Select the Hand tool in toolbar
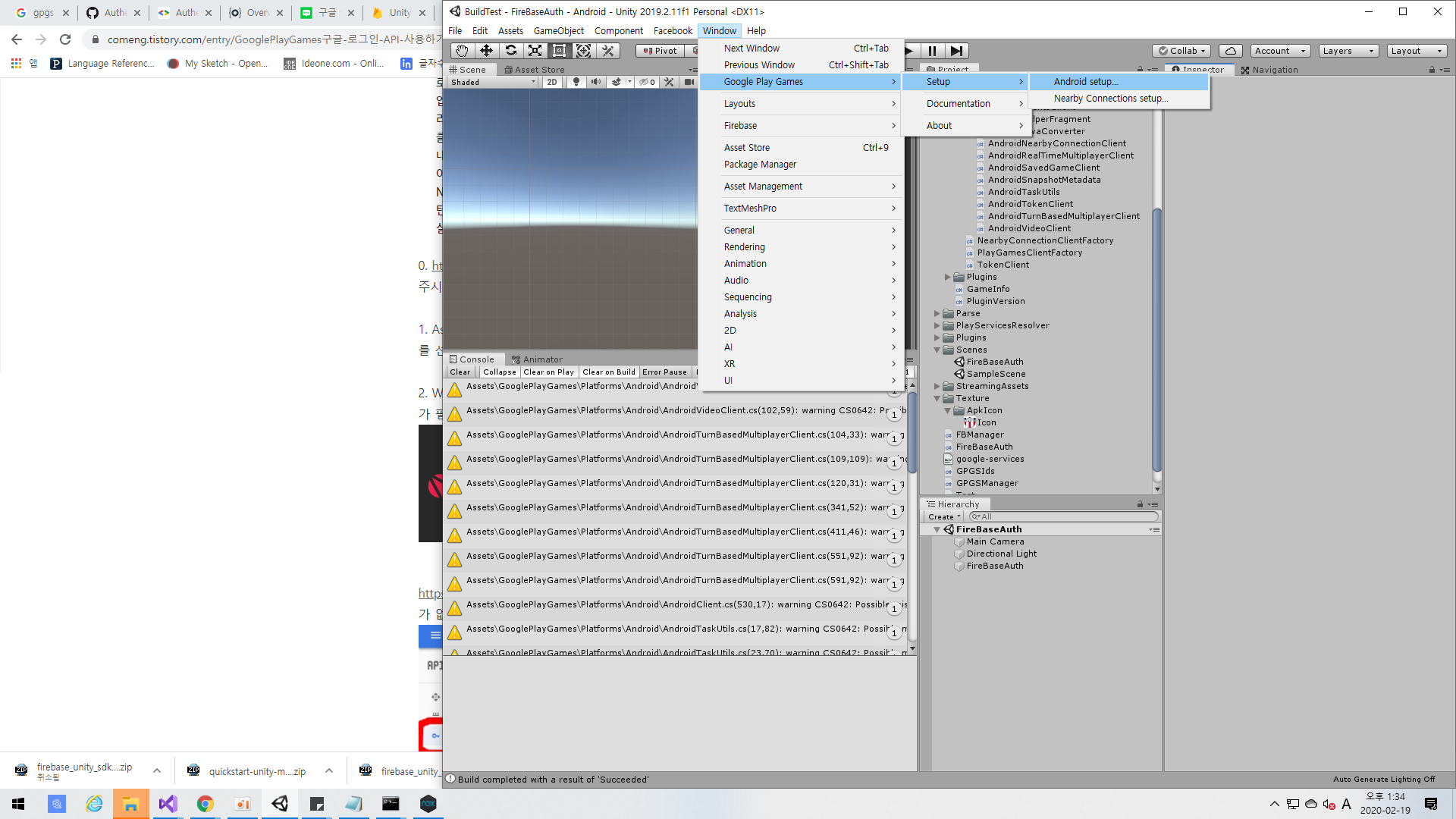Image resolution: width=1456 pixels, height=819 pixels. pos(462,51)
